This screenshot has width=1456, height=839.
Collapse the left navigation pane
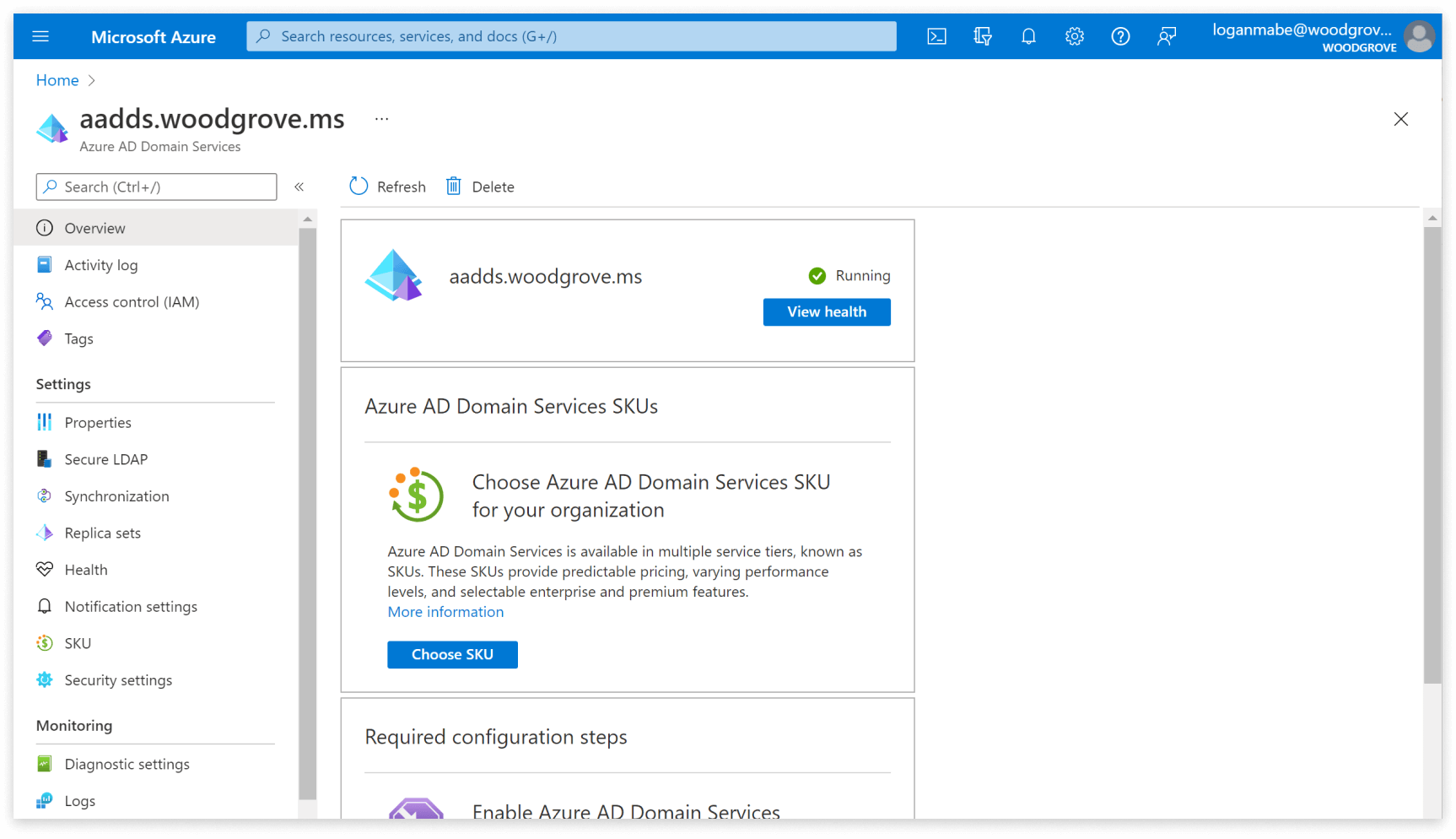pos(299,187)
